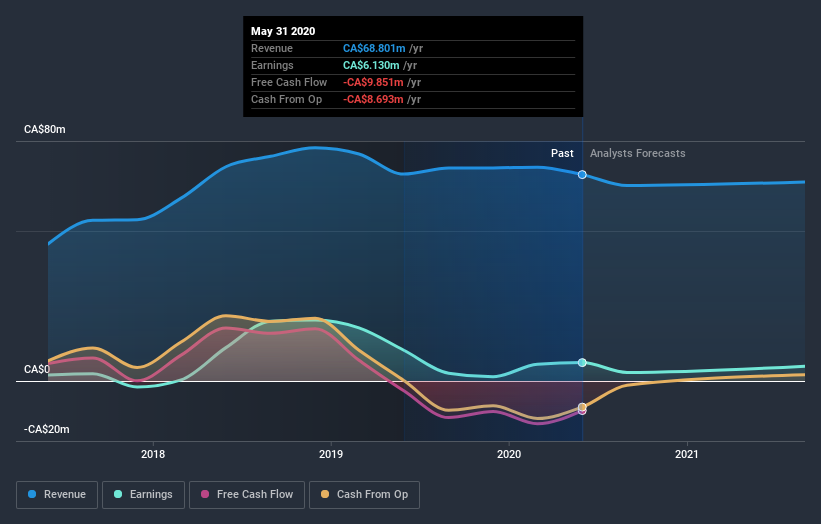This screenshot has height=524, width=821.
Task: Click the -CA$8.693m cash from op value
Action: 373,99
